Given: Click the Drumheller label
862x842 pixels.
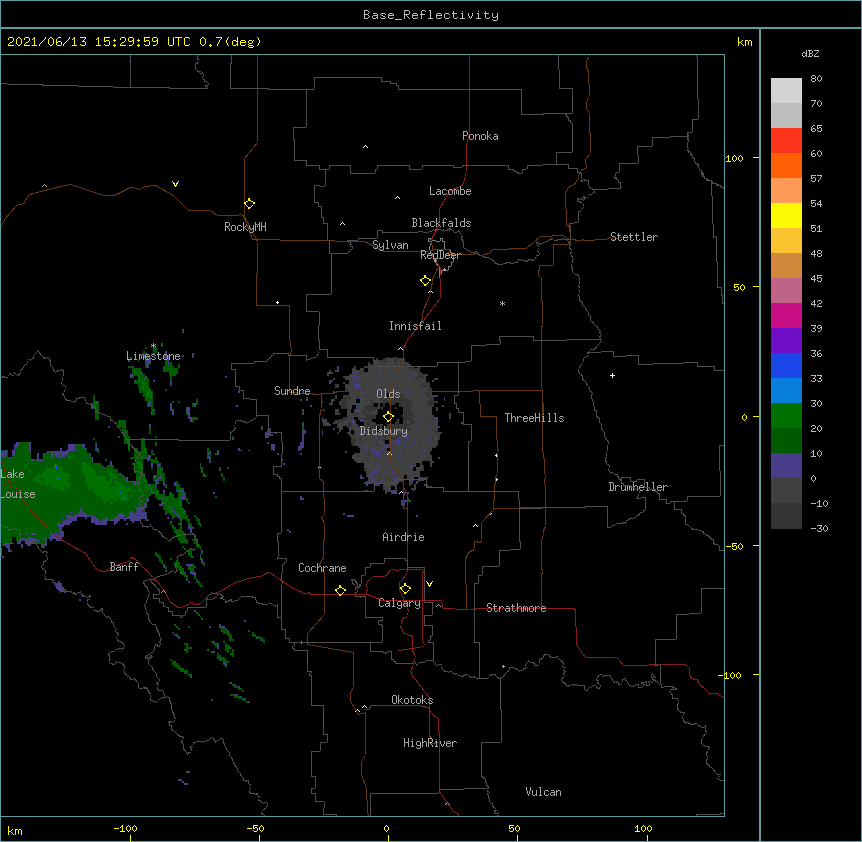Looking at the screenshot, I should (638, 487).
